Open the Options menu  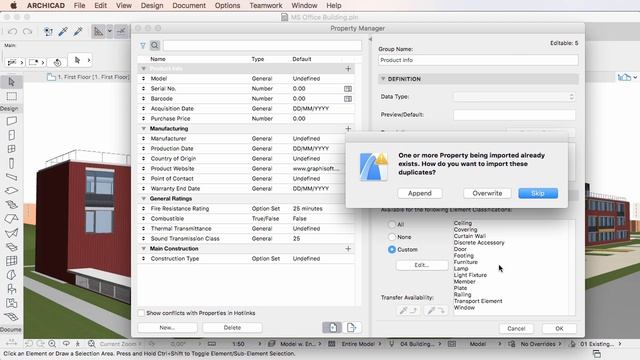pos(227,5)
